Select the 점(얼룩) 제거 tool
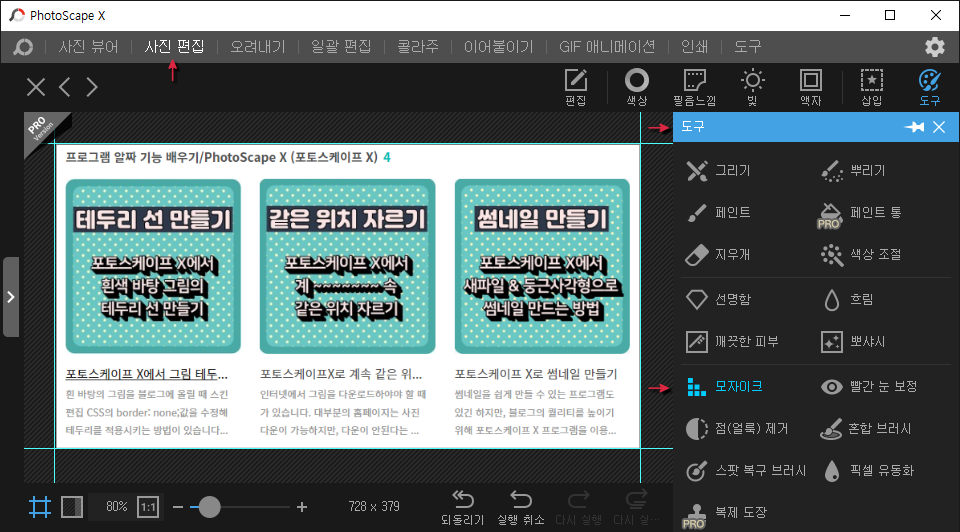This screenshot has width=960, height=532. point(737,429)
